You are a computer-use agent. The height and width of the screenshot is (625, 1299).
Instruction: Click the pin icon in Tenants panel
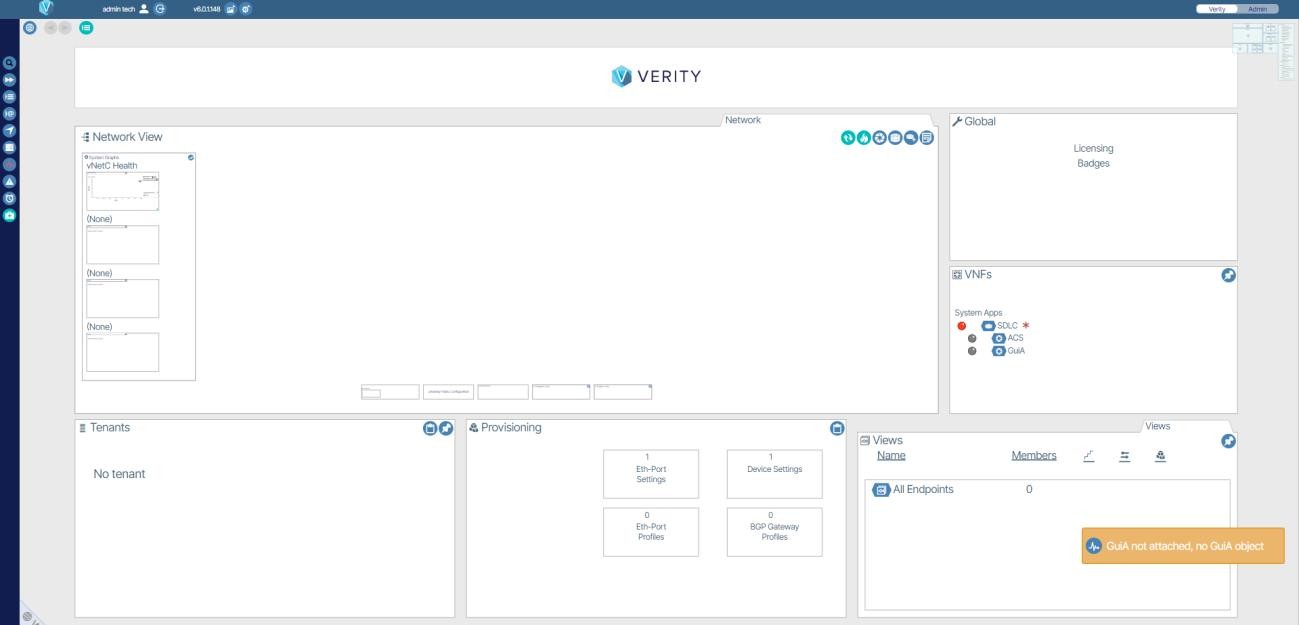(446, 428)
